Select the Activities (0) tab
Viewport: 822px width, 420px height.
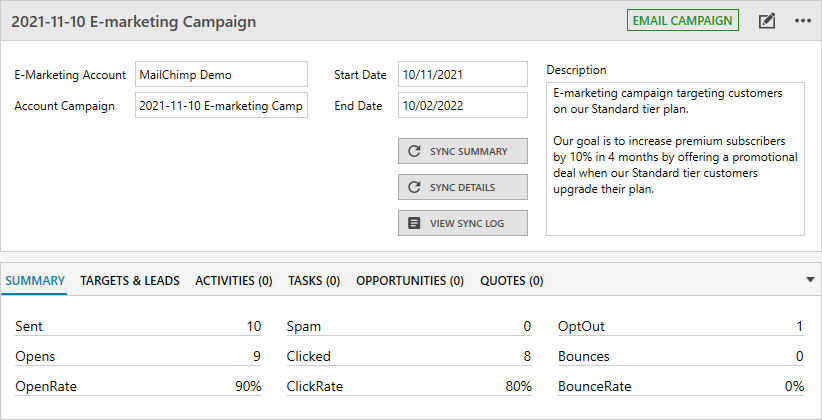(234, 281)
